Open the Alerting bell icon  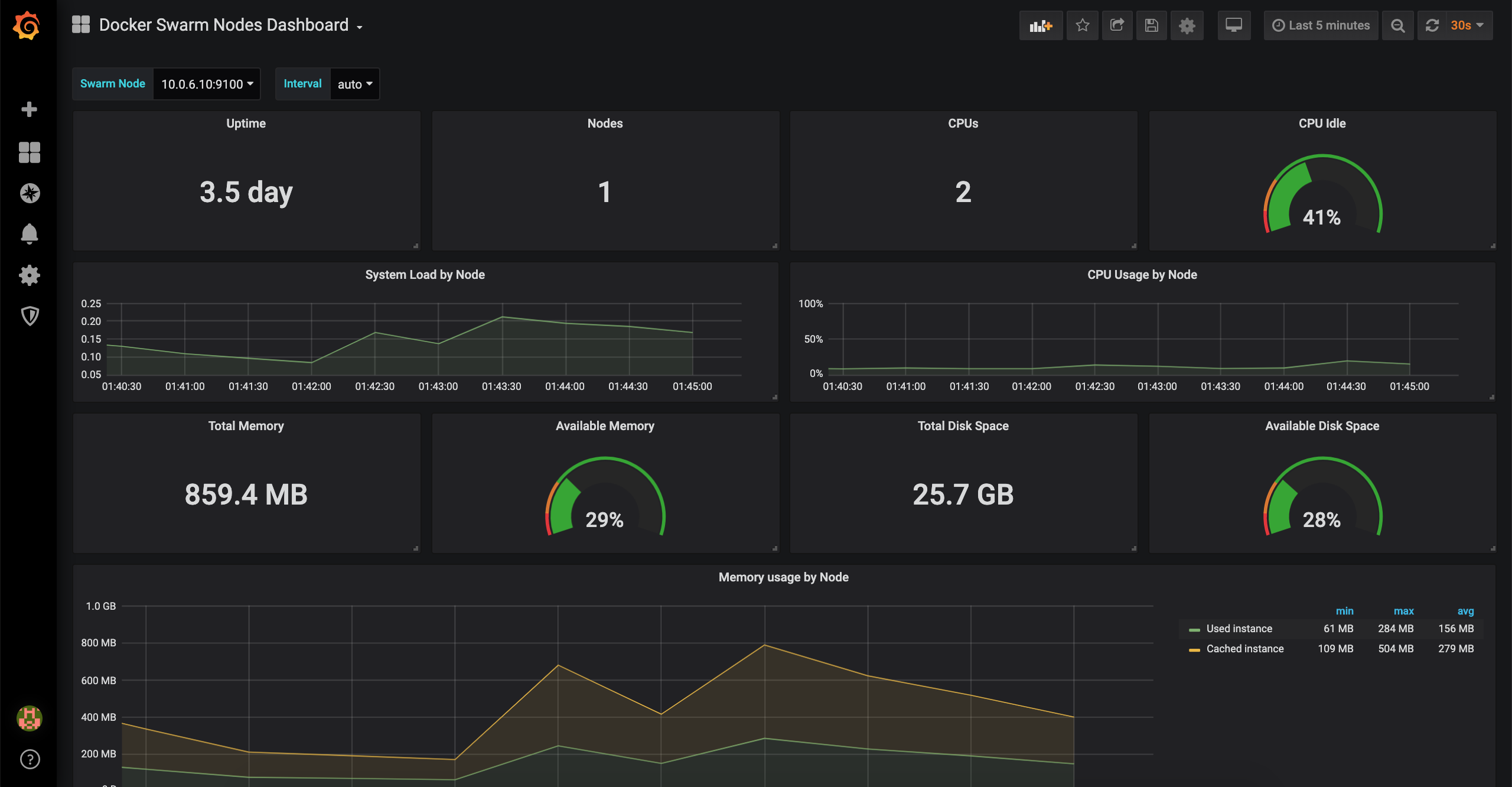(30, 234)
